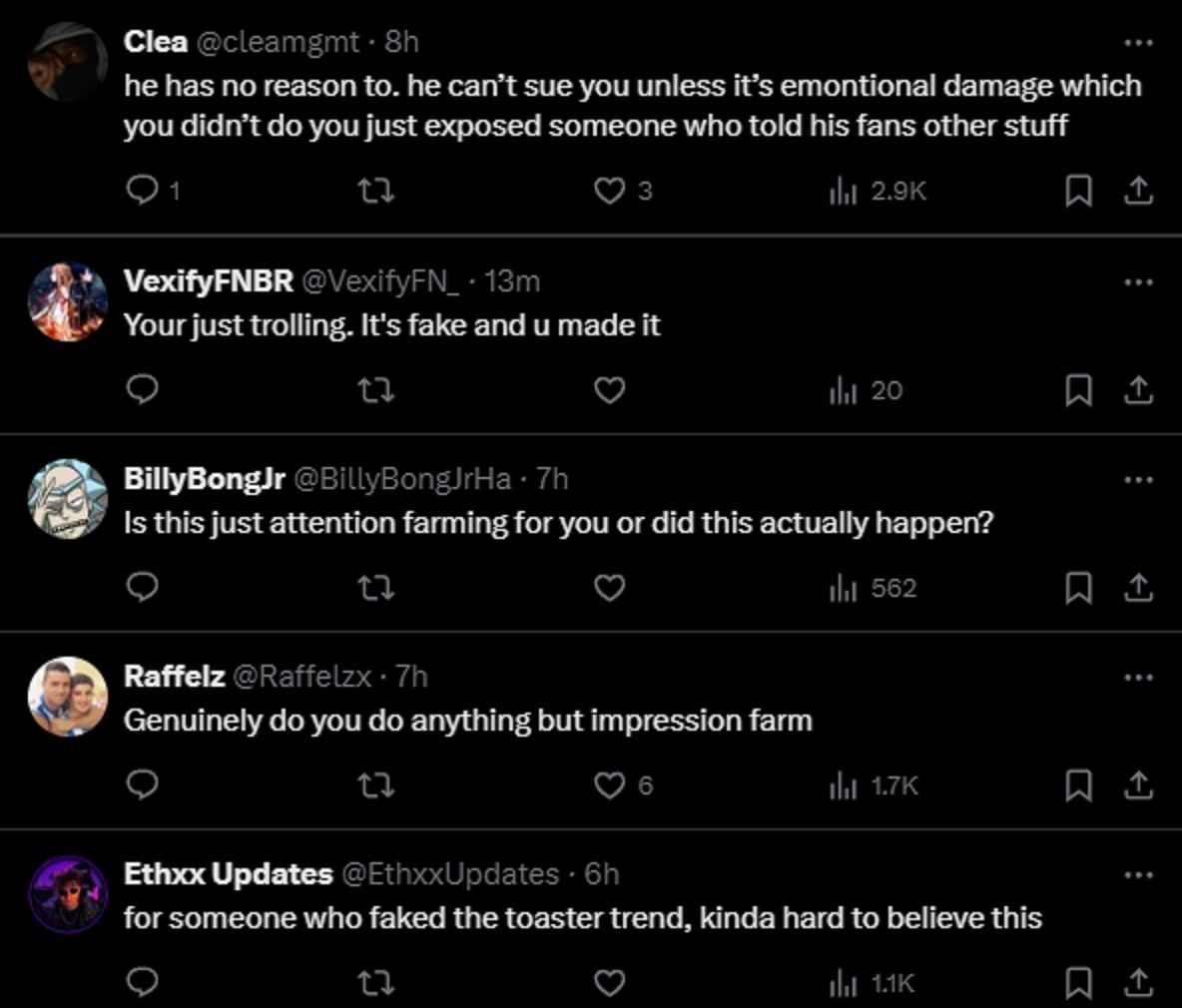1182x1008 pixels.
Task: Bookmark Raffelz's tweet
Action: coord(1077,786)
